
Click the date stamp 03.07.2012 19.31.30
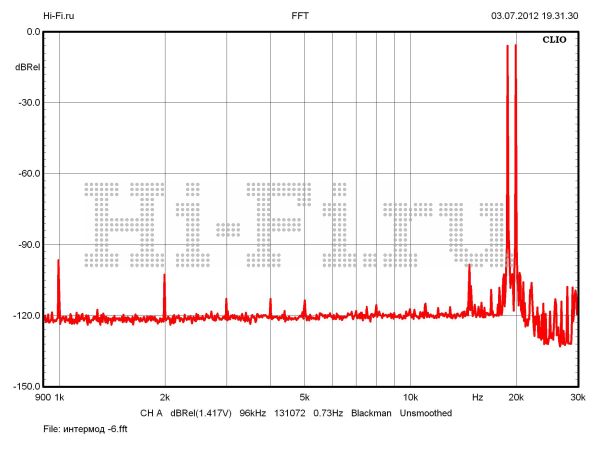click(535, 16)
